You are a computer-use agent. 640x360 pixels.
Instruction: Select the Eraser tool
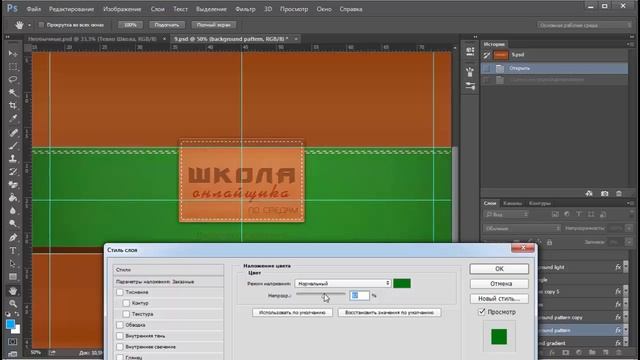(x=13, y=184)
